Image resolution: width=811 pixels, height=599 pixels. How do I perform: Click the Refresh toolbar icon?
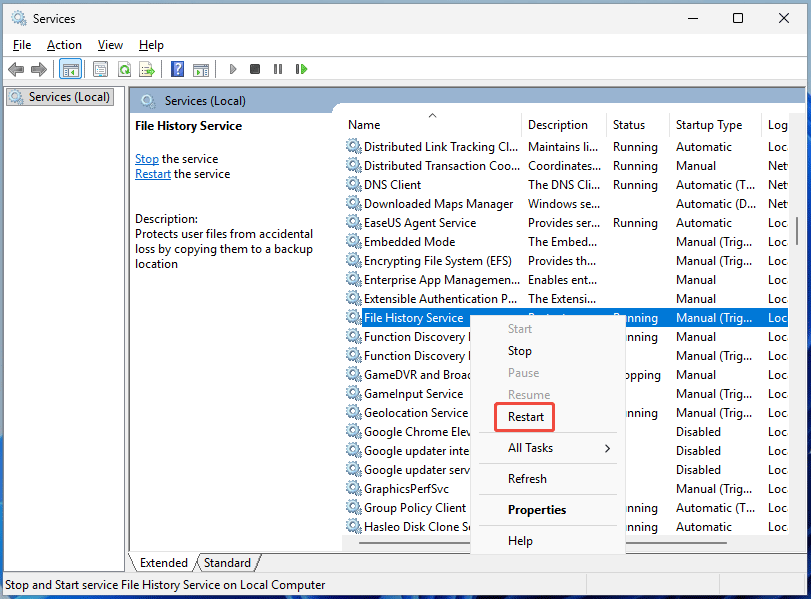coord(124,69)
